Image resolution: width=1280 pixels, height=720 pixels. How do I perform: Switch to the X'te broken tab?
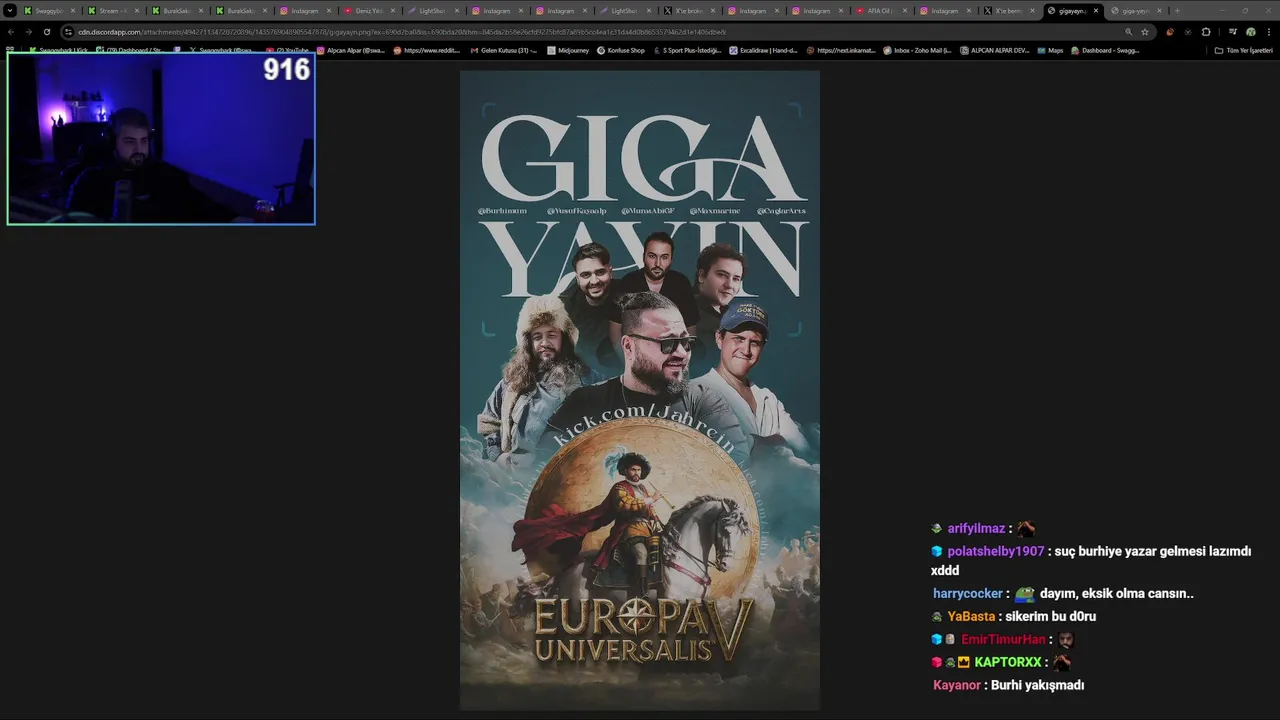coord(689,11)
